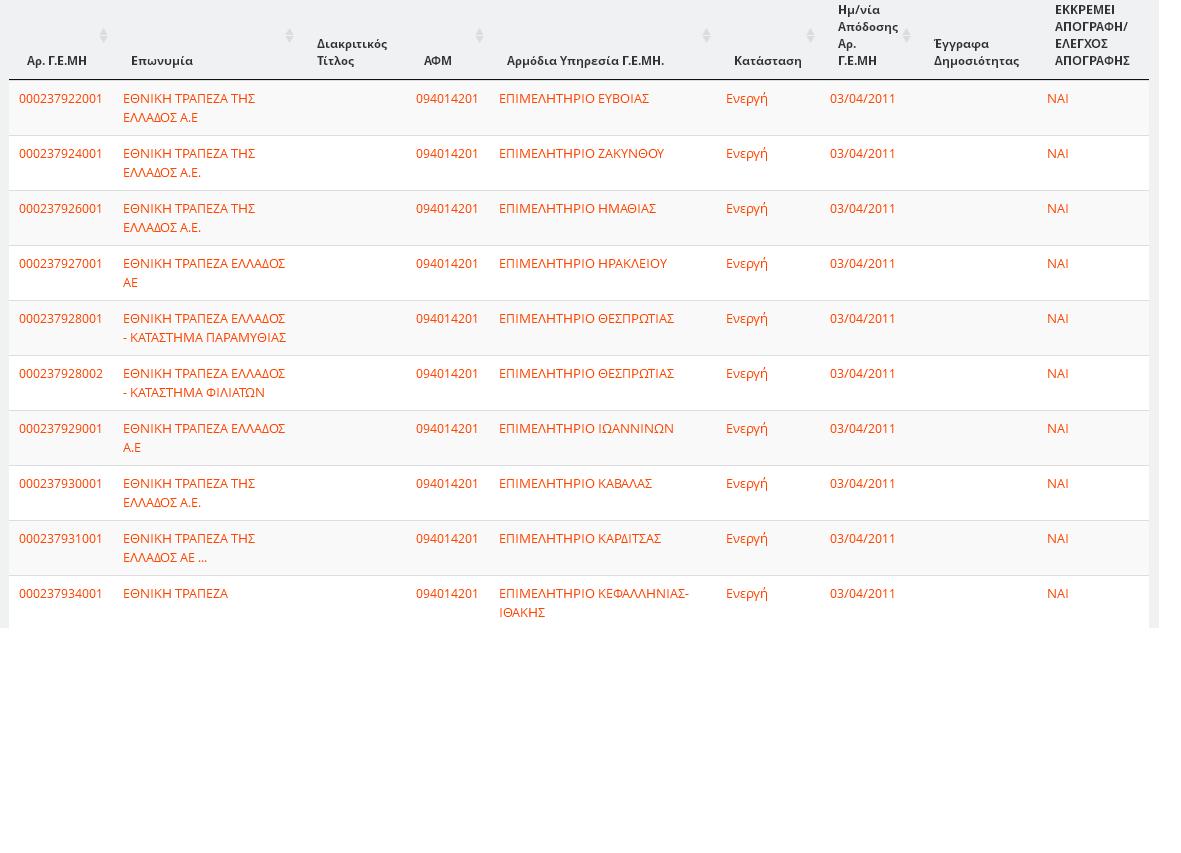Screen dimensions: 1181x853
Task: Click the Διακριτικός Τίτλος column header
Action: (352, 52)
